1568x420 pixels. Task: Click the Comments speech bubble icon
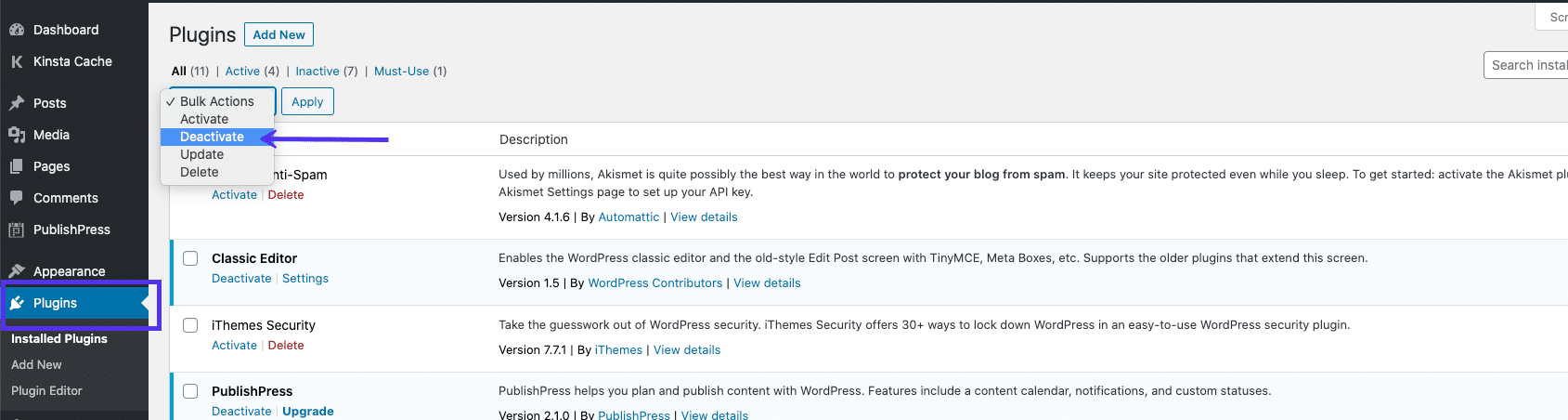(x=17, y=198)
